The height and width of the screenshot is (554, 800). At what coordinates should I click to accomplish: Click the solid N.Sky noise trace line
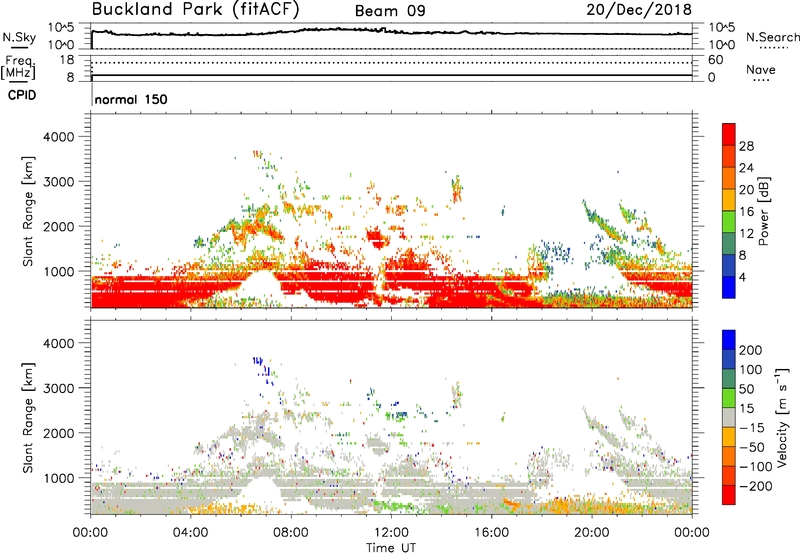click(391, 33)
